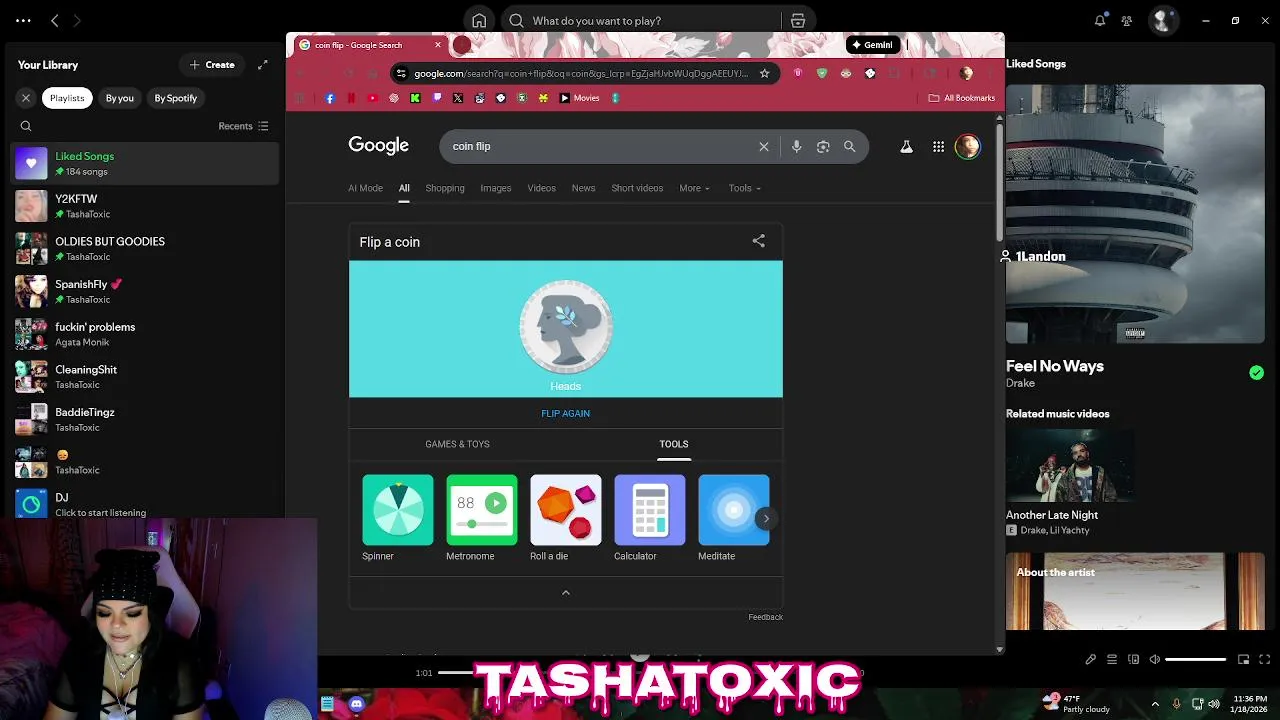Screen dimensions: 1280x720
Task: Open Facebook bookmark in bookmarks bar
Action: tap(330, 98)
